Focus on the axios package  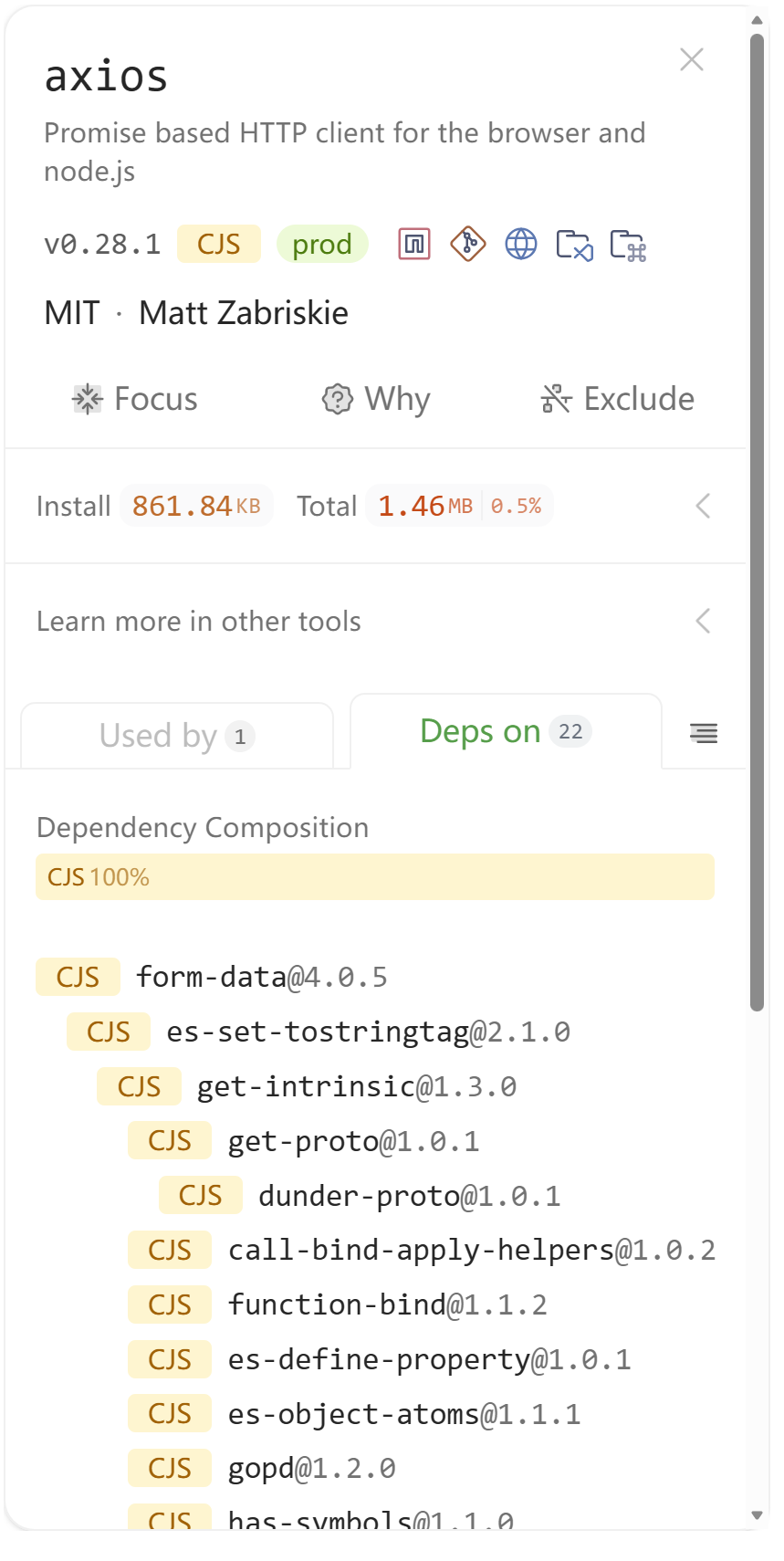point(135,399)
